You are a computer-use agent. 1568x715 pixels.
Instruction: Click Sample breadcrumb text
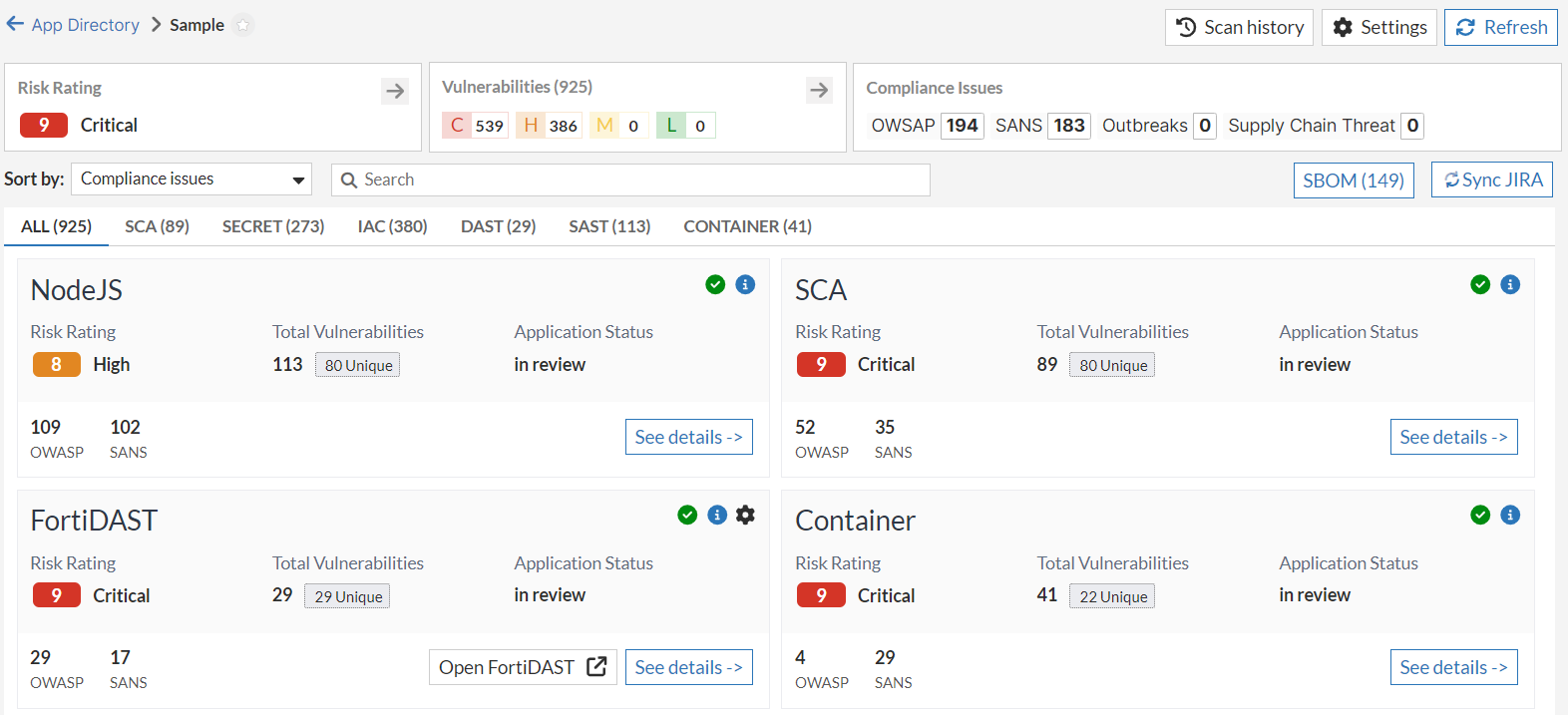196,25
